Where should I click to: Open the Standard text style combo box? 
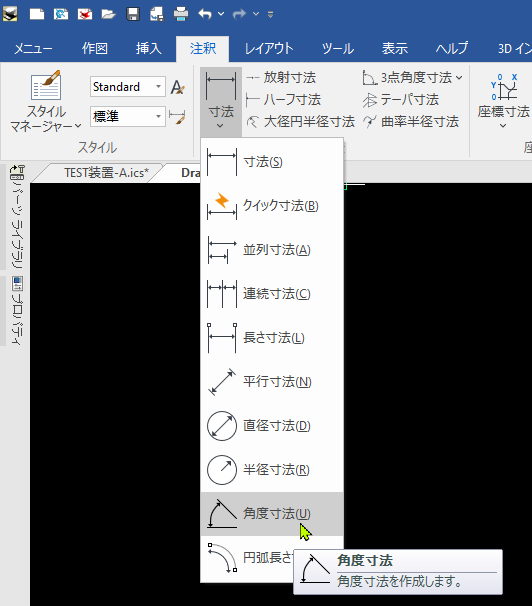coord(128,87)
